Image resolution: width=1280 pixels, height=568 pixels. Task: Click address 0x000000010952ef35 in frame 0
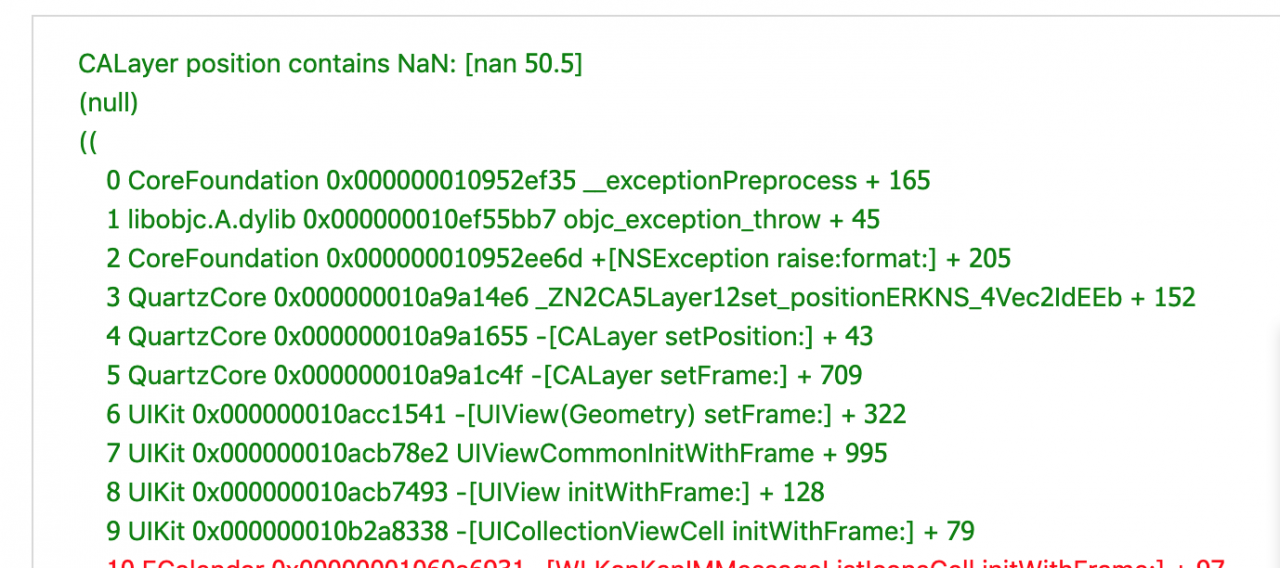pyautogui.click(x=451, y=181)
